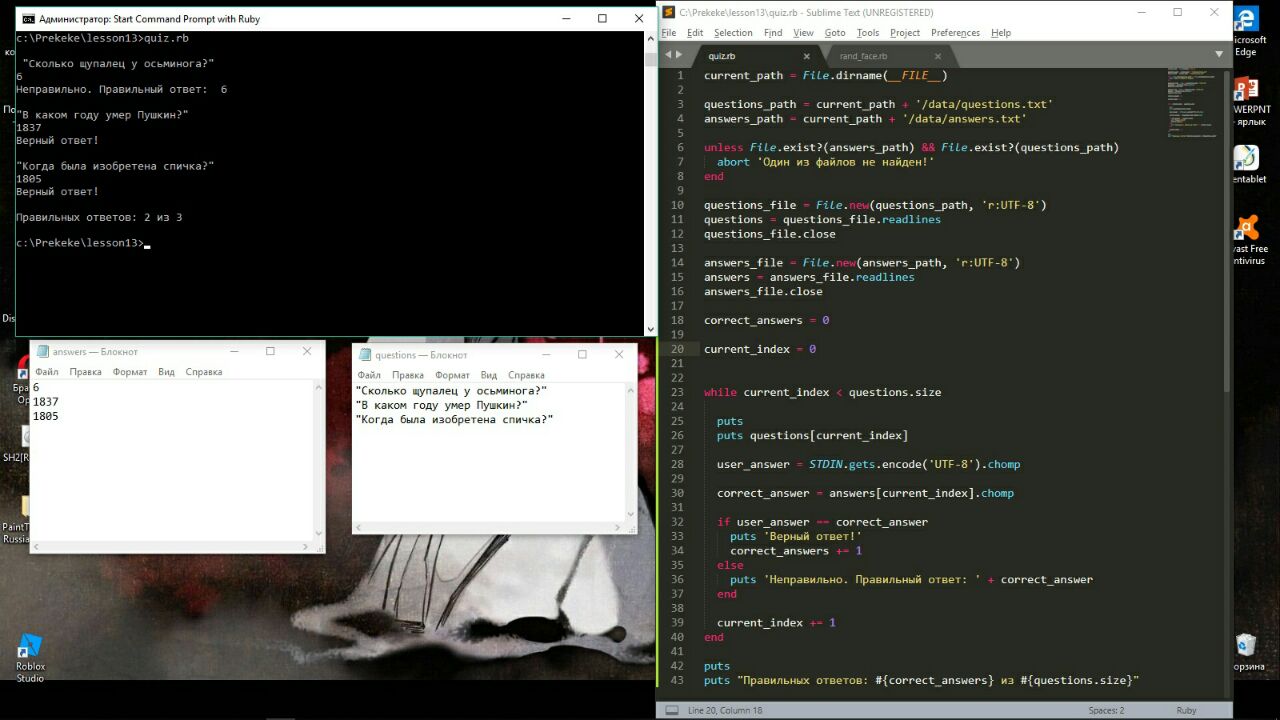Viewport: 1280px width, 720px height.
Task: Click answers Notepad horizontal scroll-right arrow
Action: (x=305, y=546)
